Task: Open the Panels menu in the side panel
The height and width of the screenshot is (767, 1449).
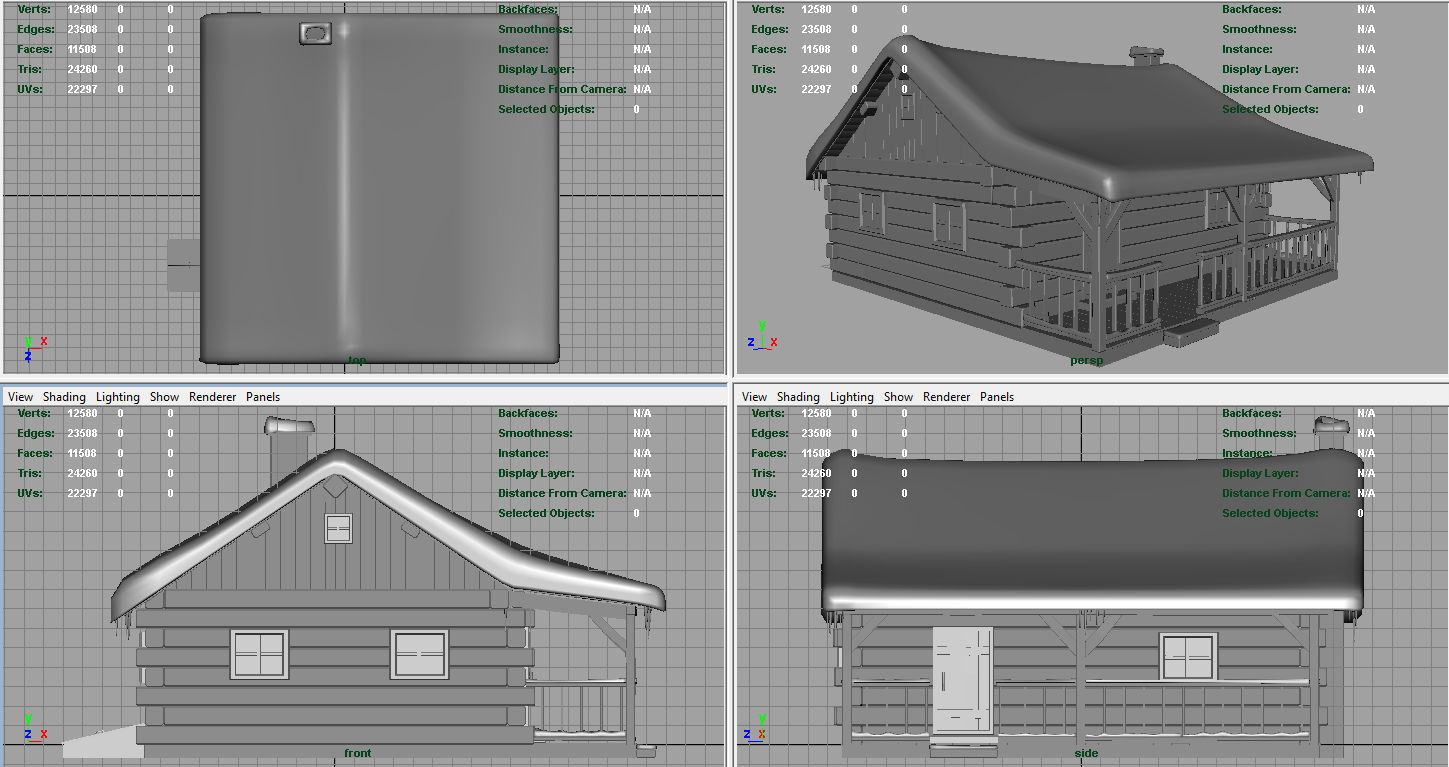Action: 997,397
